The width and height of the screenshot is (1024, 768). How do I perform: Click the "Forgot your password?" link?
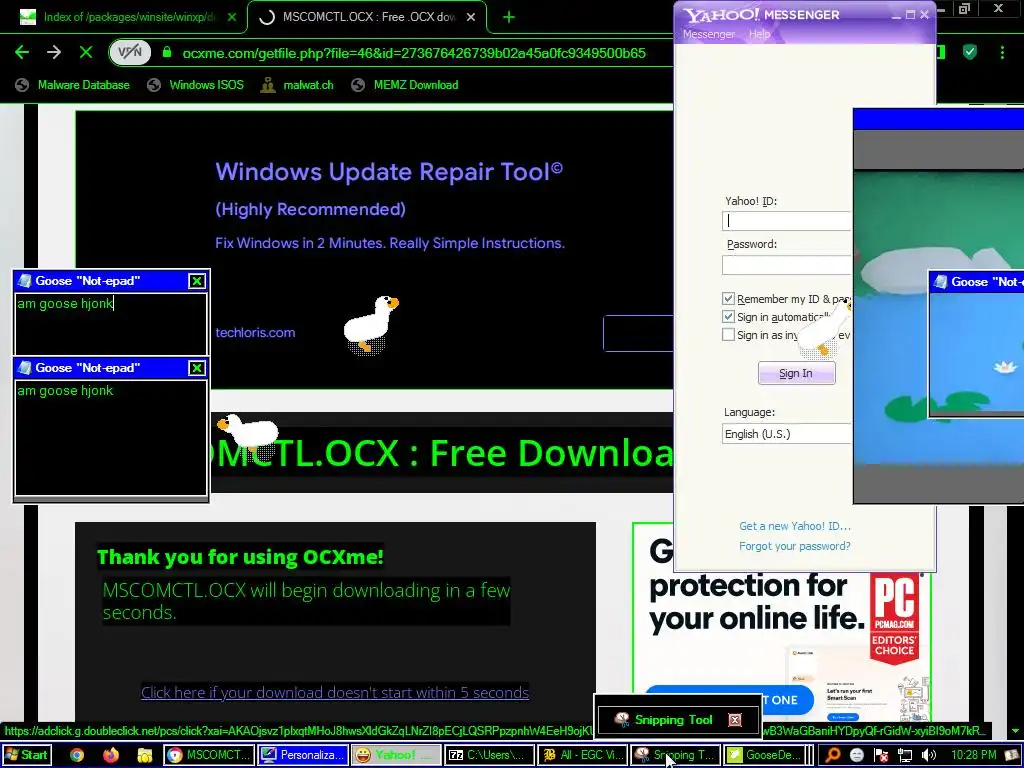[x=795, y=546]
